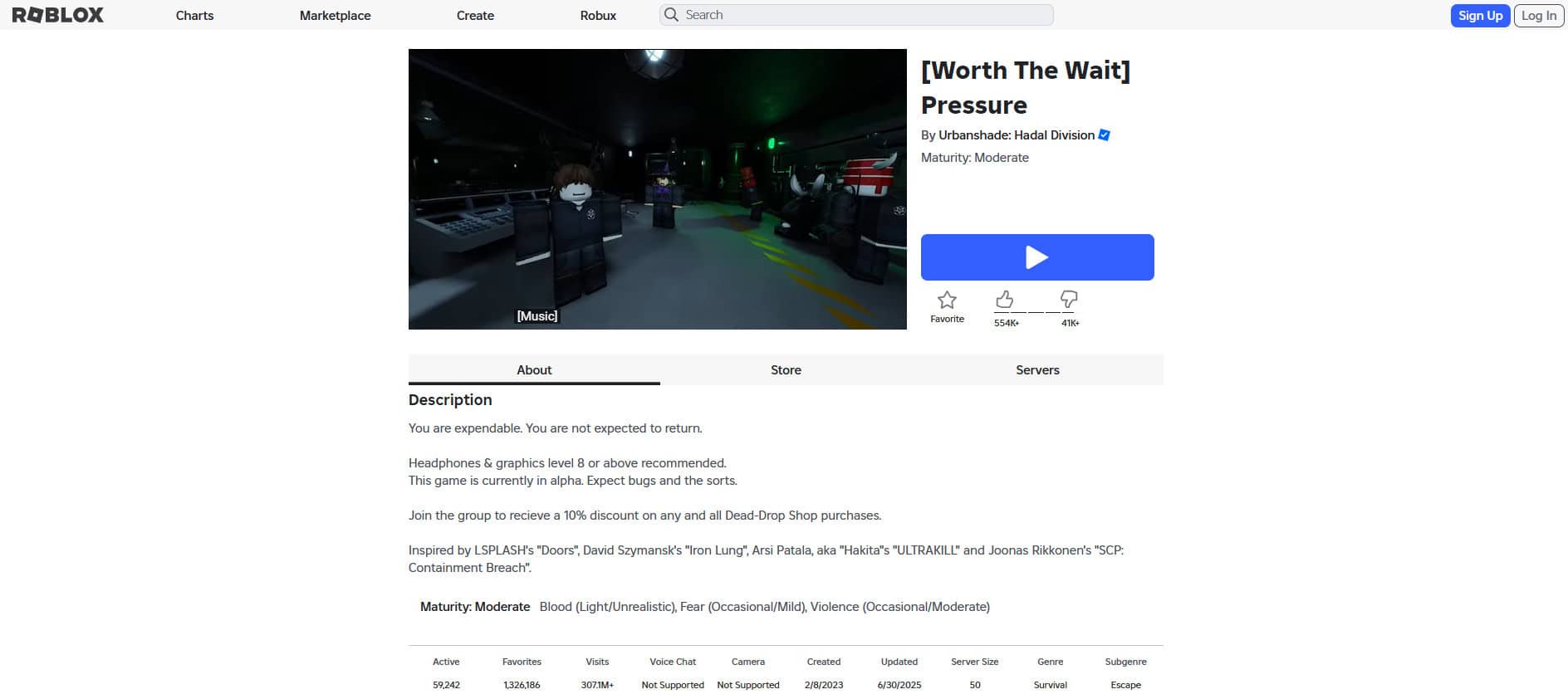Open the Marketplace page
Viewport: 1568px width, 699px height.
coord(335,15)
